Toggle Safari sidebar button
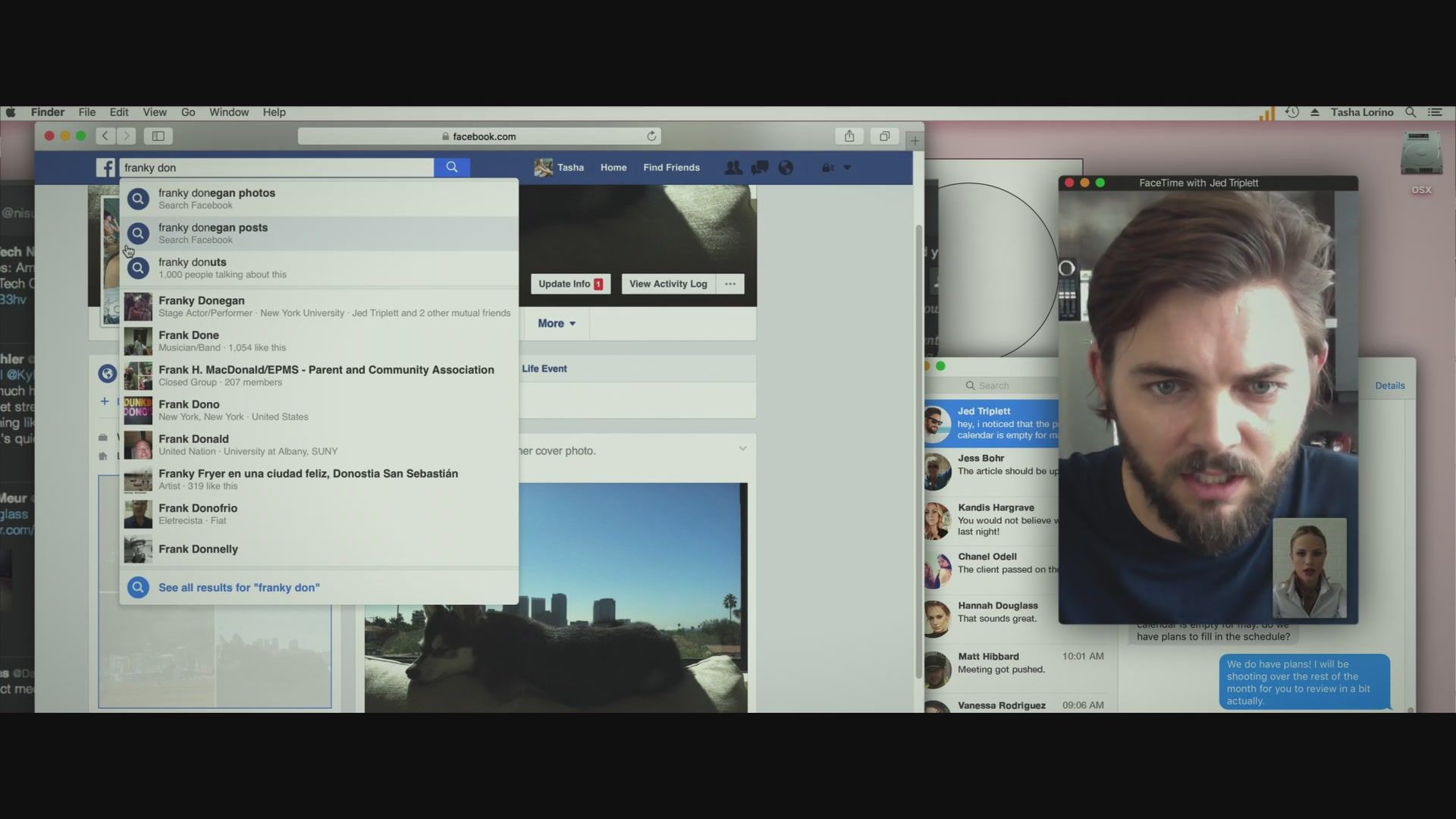Image resolution: width=1456 pixels, height=819 pixels. click(158, 136)
